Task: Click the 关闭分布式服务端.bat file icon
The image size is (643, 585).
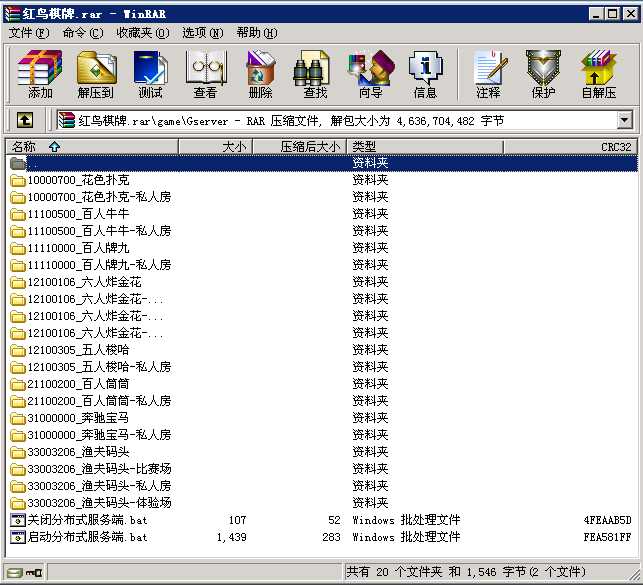Action: (18, 520)
